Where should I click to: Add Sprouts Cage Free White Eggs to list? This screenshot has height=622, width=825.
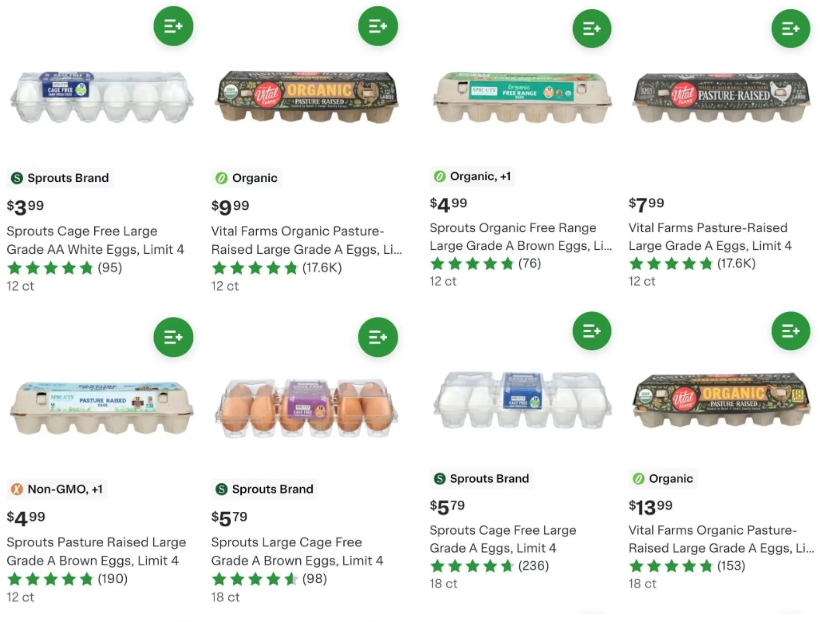[x=173, y=26]
